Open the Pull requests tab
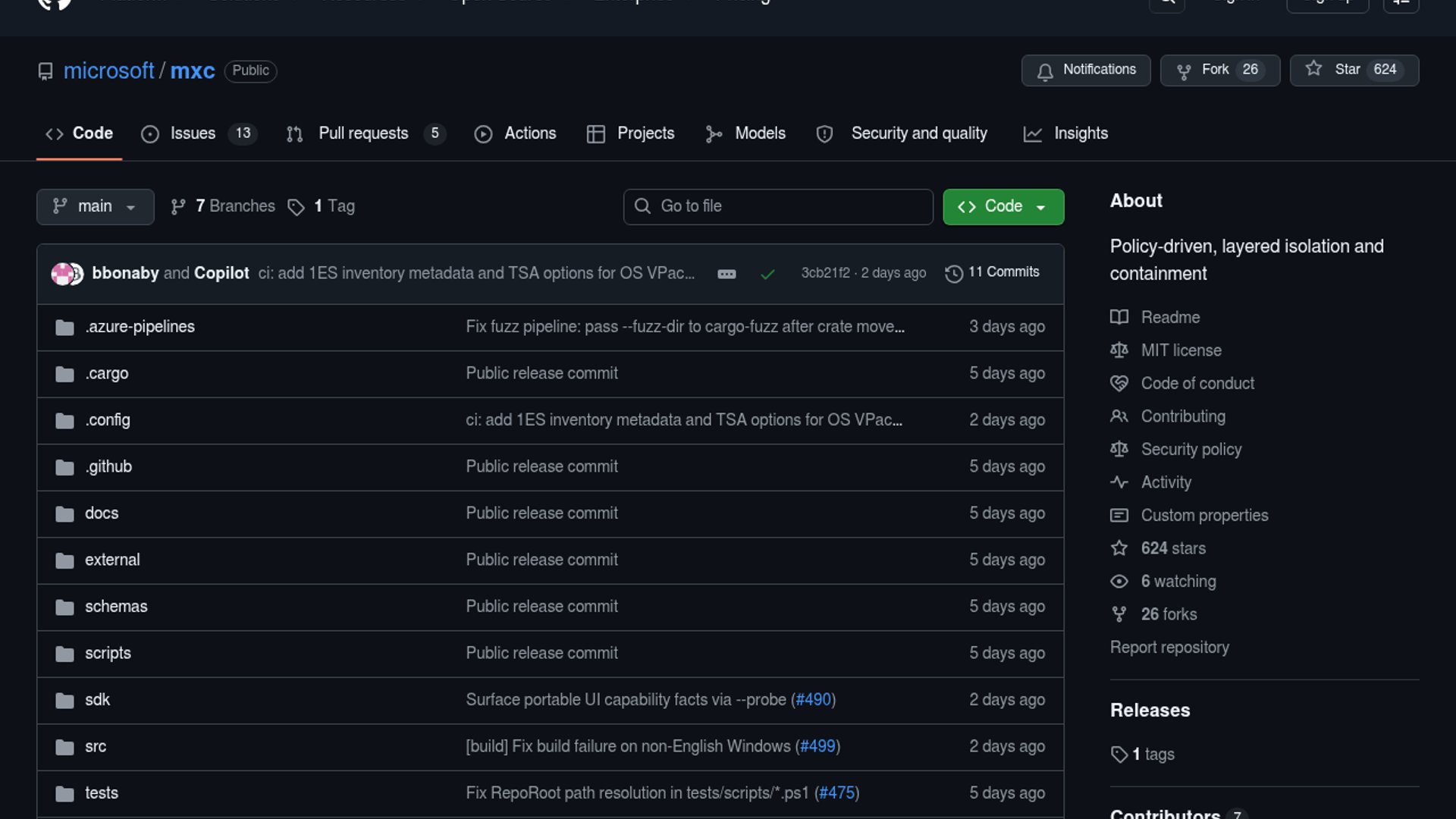The image size is (1456, 819). 366,133
